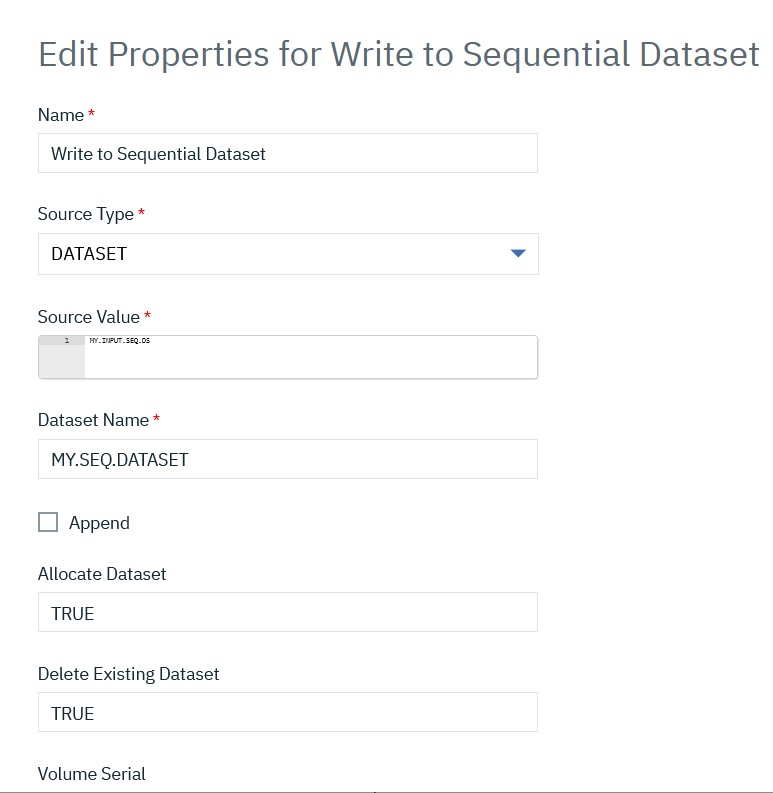Enable the Append checkbox
This screenshot has height=793, width=773.
[x=48, y=522]
